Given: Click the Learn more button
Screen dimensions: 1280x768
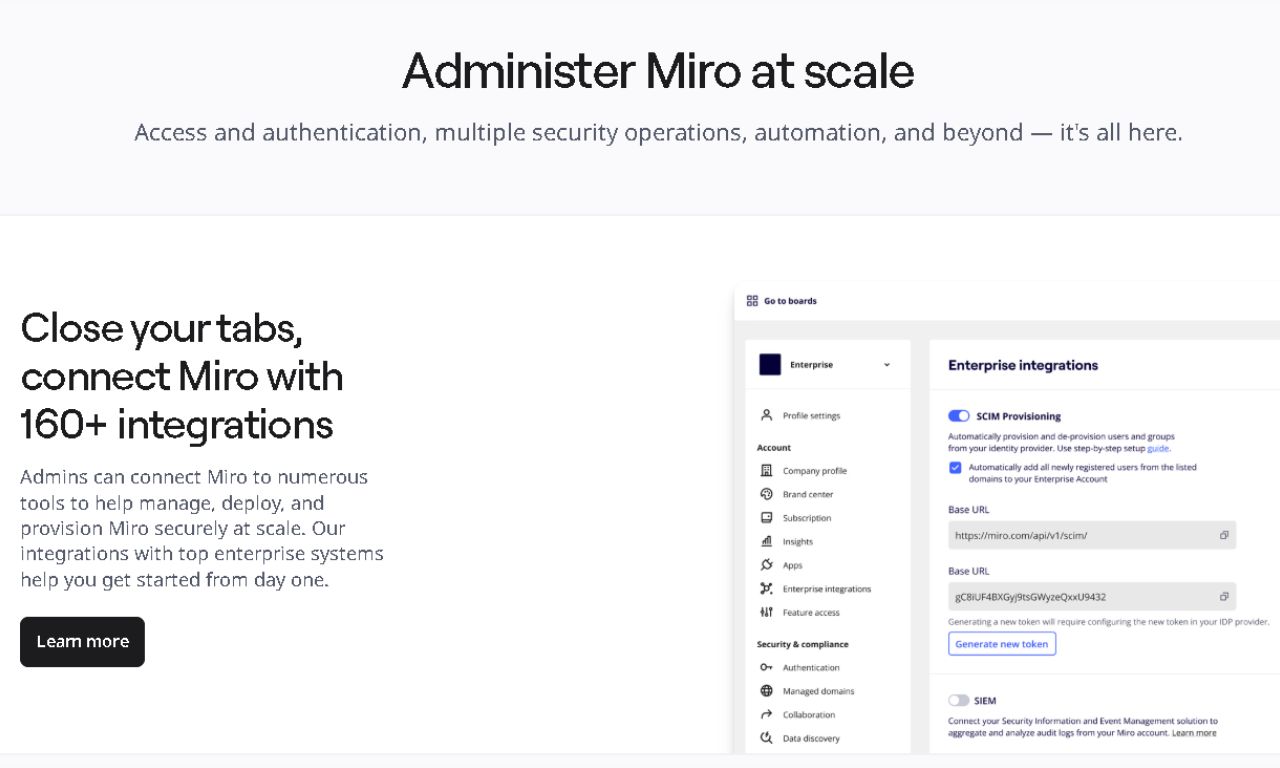Looking at the screenshot, I should coord(82,642).
